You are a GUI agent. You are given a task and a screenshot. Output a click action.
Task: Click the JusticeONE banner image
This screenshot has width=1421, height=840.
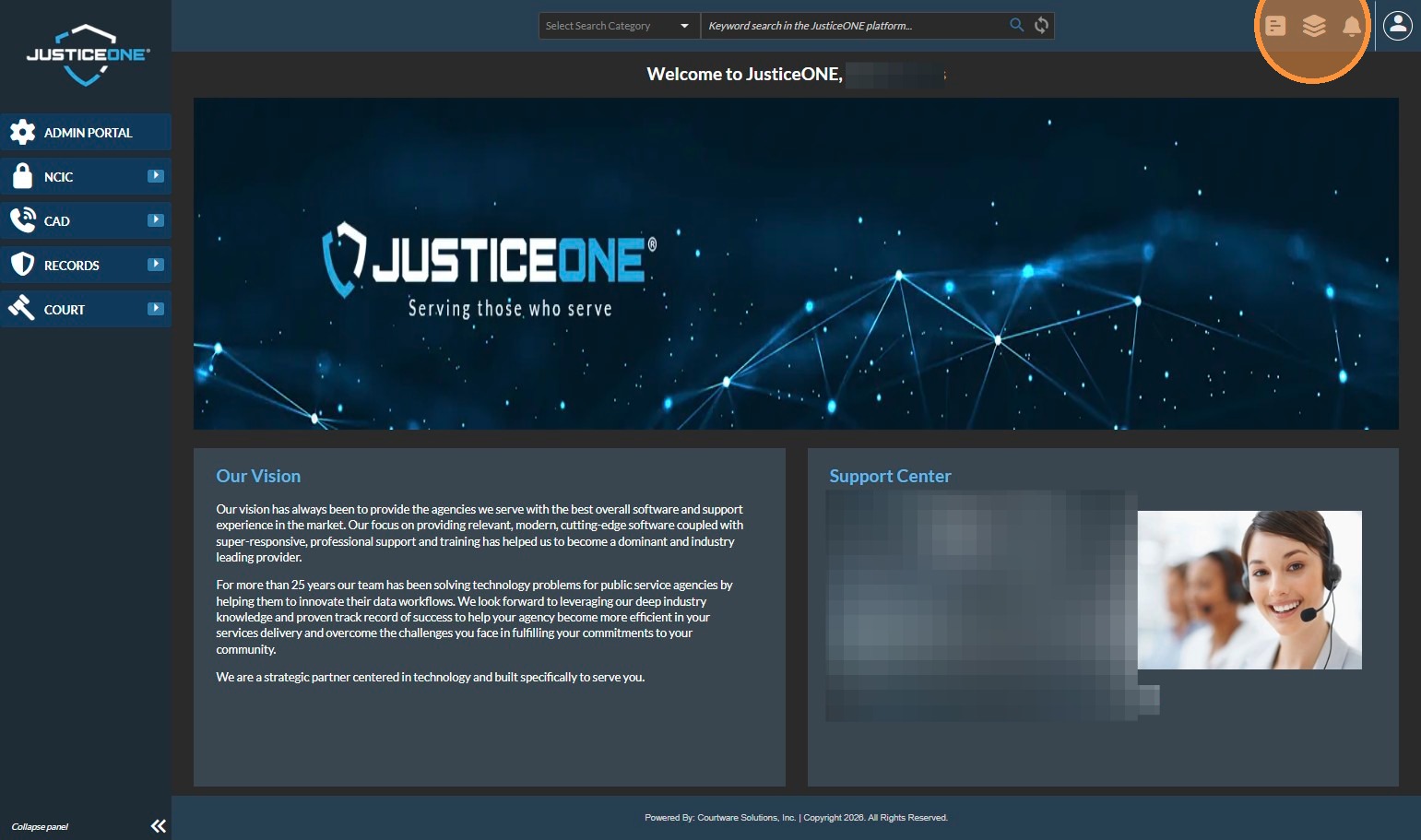tap(796, 264)
